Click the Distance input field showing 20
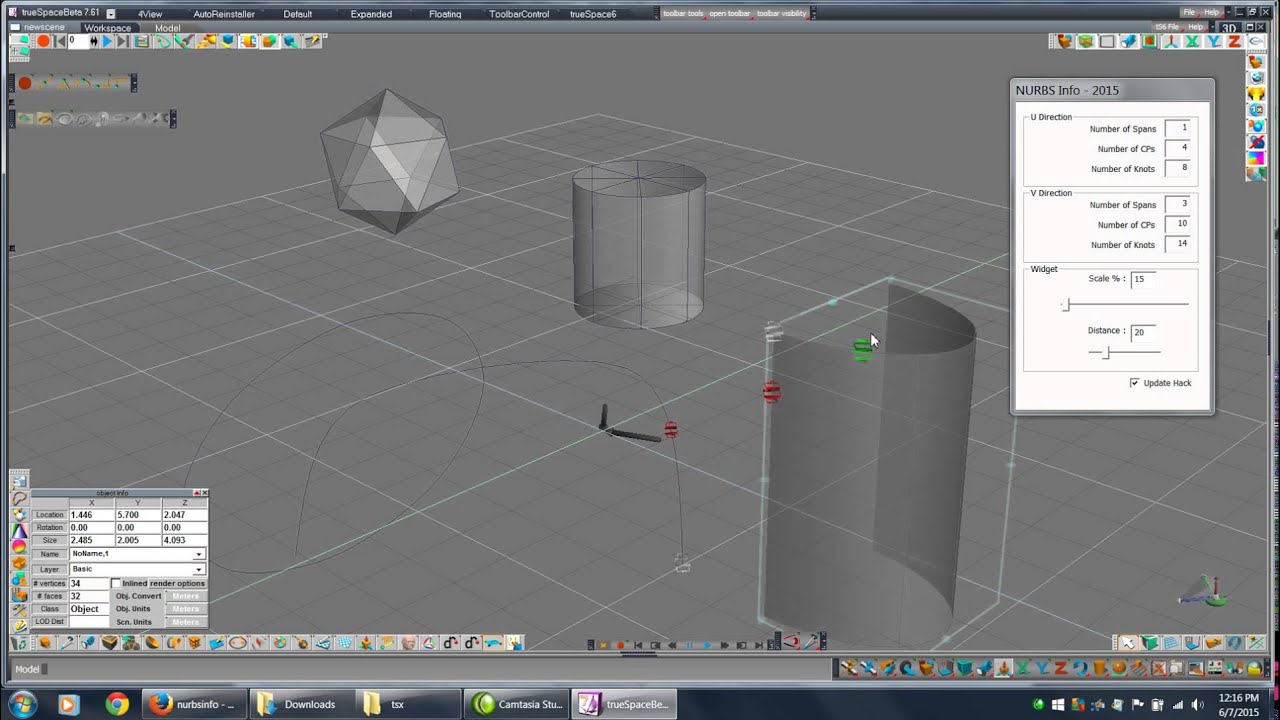 pyautogui.click(x=1143, y=332)
